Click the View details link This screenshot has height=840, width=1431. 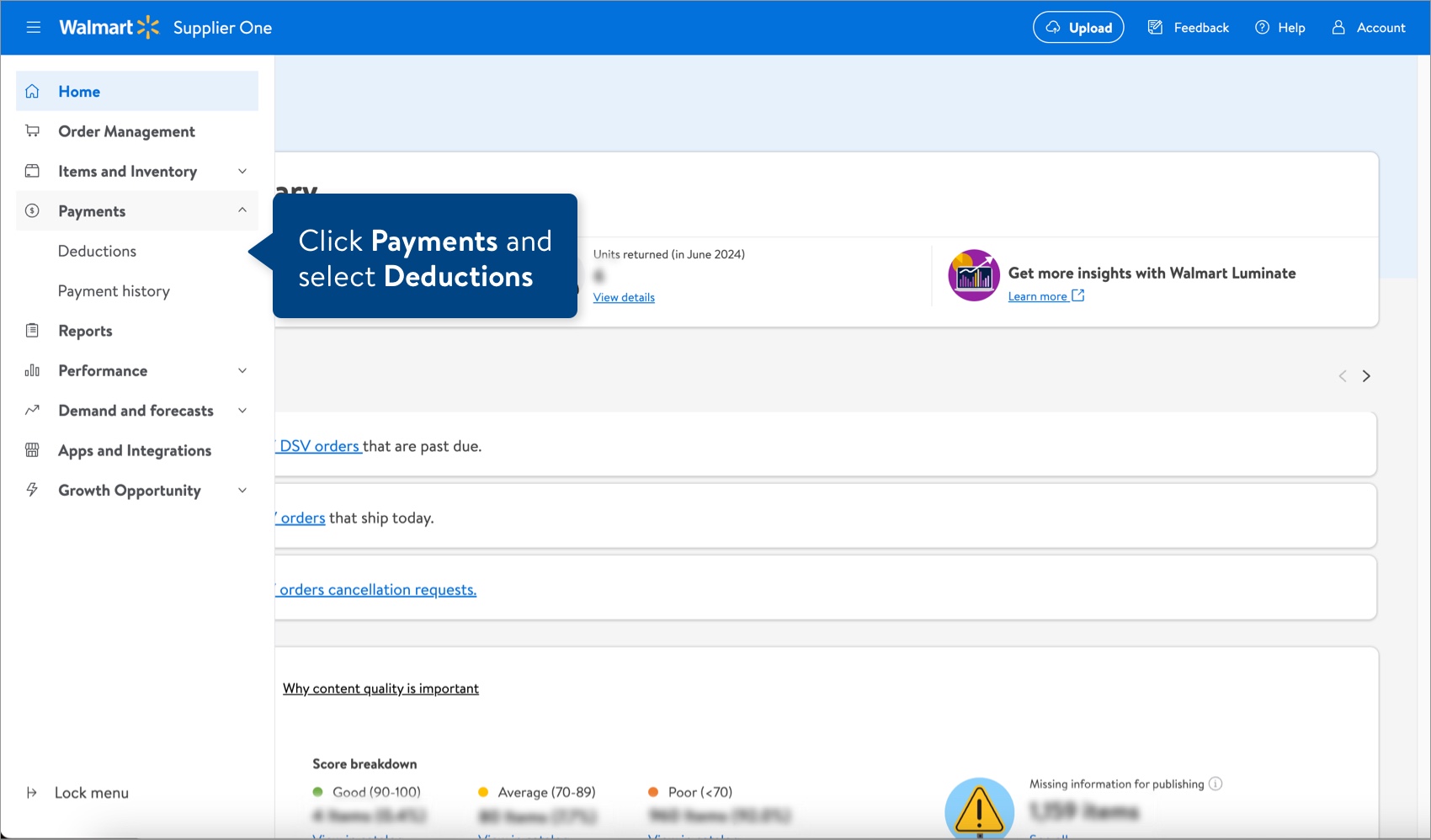click(624, 297)
